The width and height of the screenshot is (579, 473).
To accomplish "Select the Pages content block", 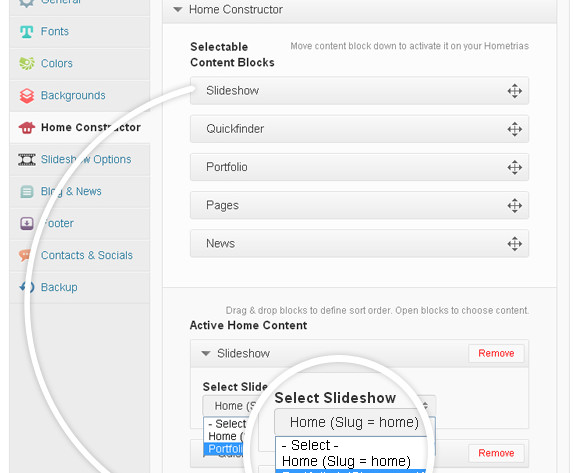I will pyautogui.click(x=359, y=205).
